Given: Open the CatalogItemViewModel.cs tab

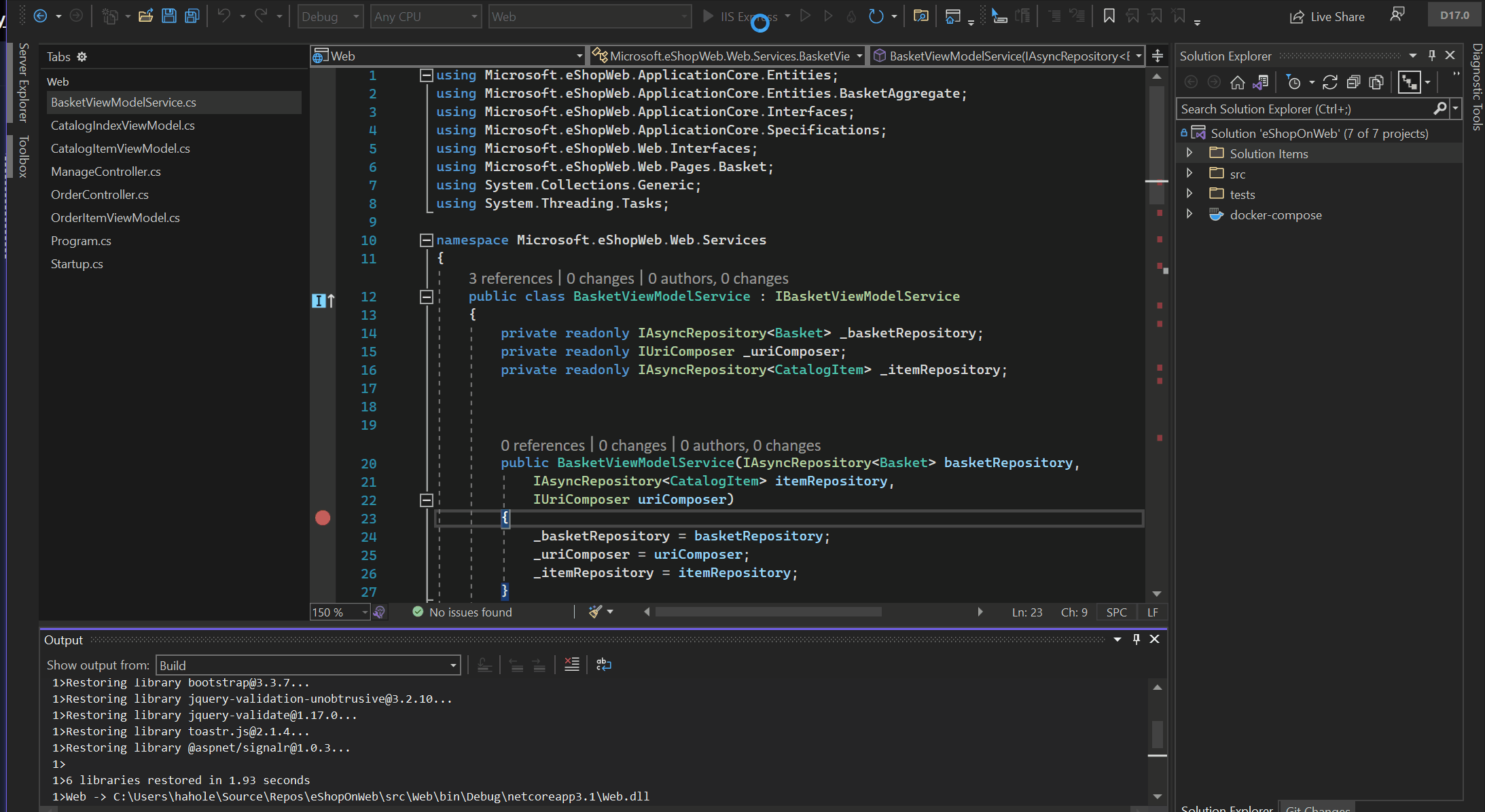Looking at the screenshot, I should pyautogui.click(x=120, y=149).
